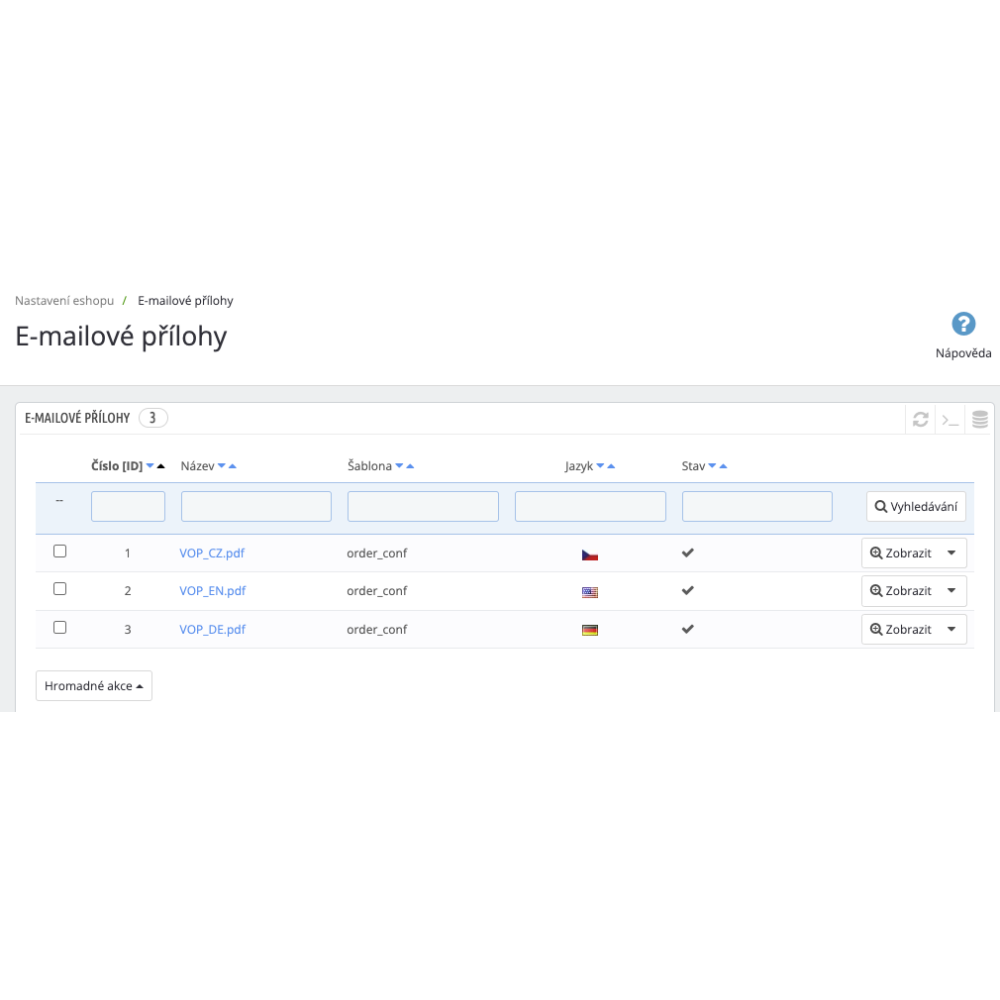This screenshot has height=1000, width=1000.
Task: Click the Czech flag language icon
Action: pyautogui.click(x=590, y=554)
